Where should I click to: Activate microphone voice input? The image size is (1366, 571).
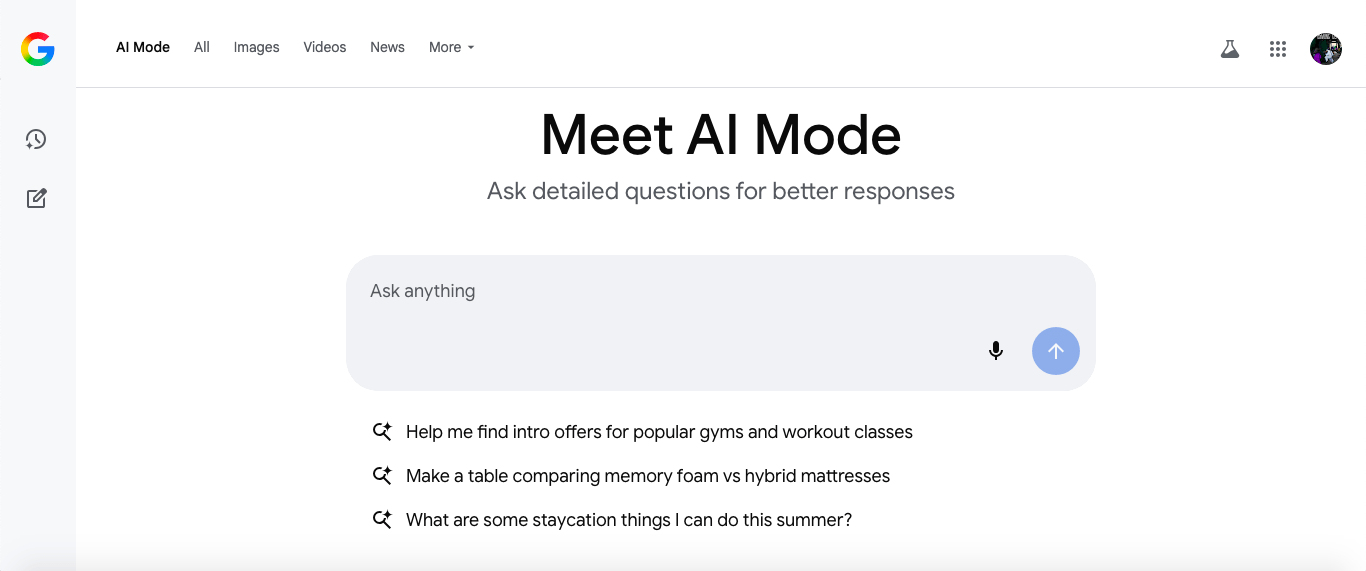(x=995, y=351)
